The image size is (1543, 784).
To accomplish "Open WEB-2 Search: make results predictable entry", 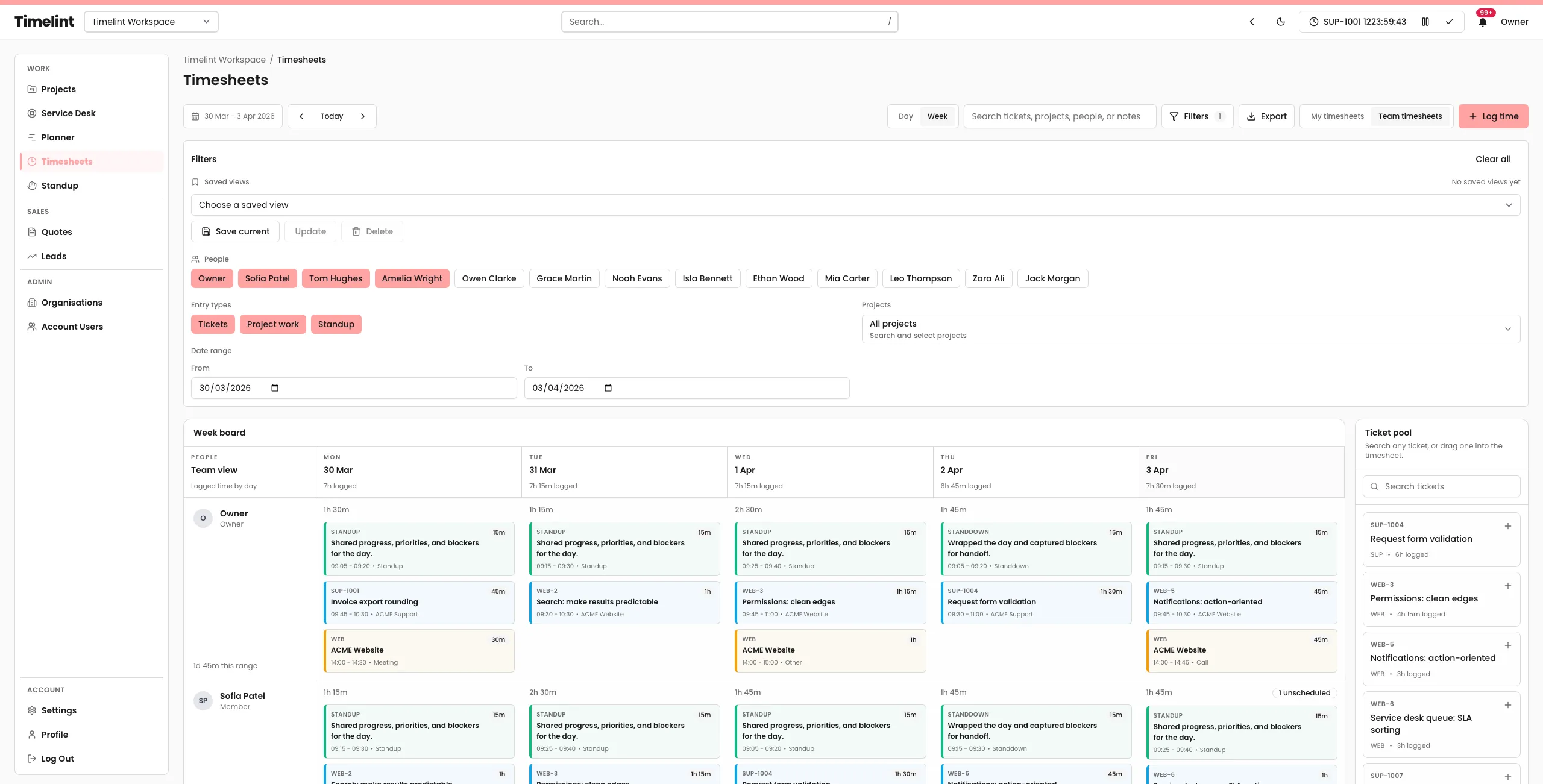I will [624, 603].
